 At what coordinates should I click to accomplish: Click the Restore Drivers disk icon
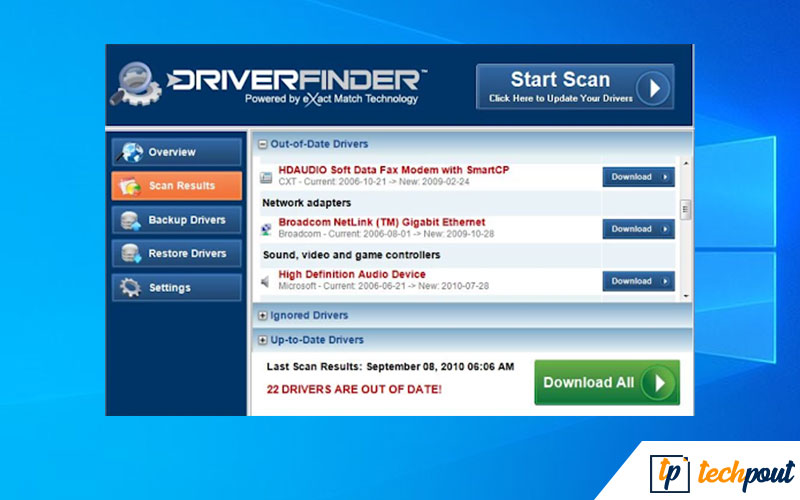click(x=131, y=254)
